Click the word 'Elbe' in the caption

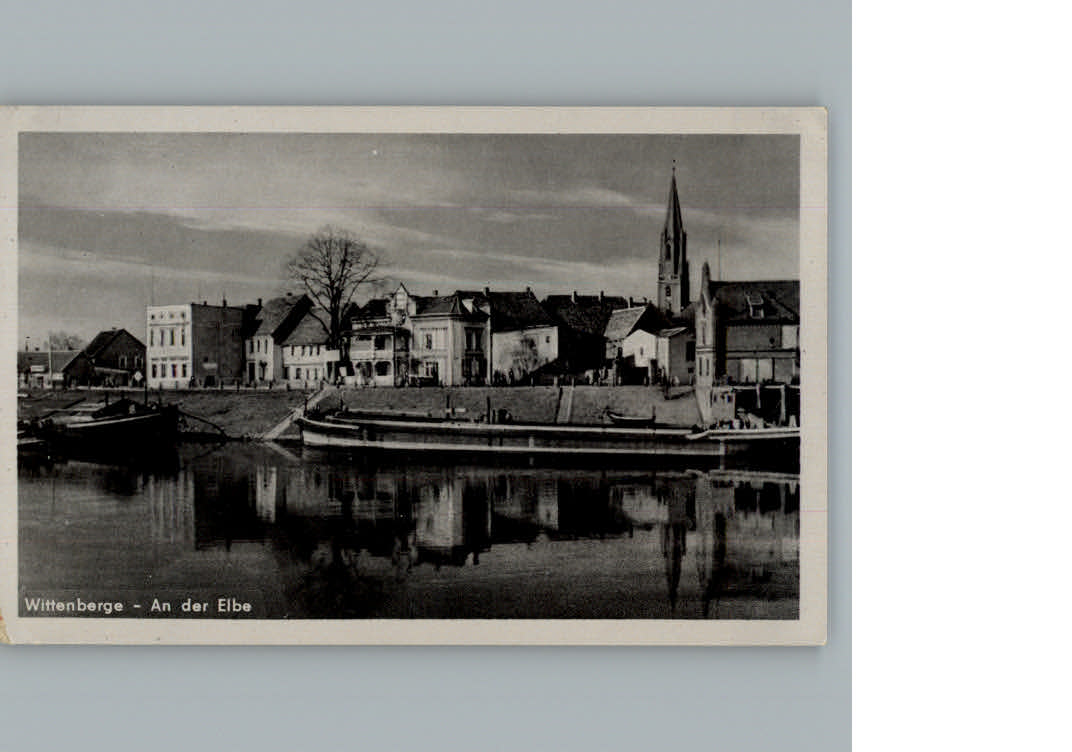tap(234, 605)
